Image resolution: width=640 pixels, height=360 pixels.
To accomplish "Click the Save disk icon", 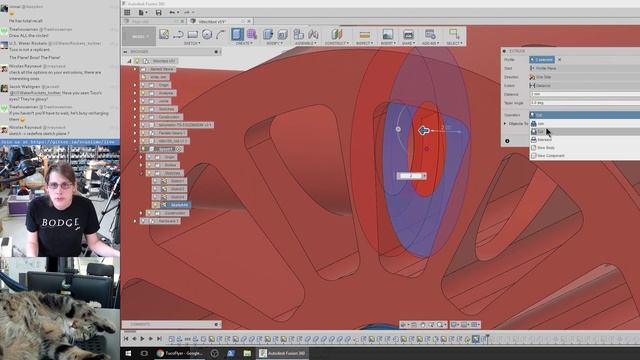I will pyautogui.click(x=158, y=13).
